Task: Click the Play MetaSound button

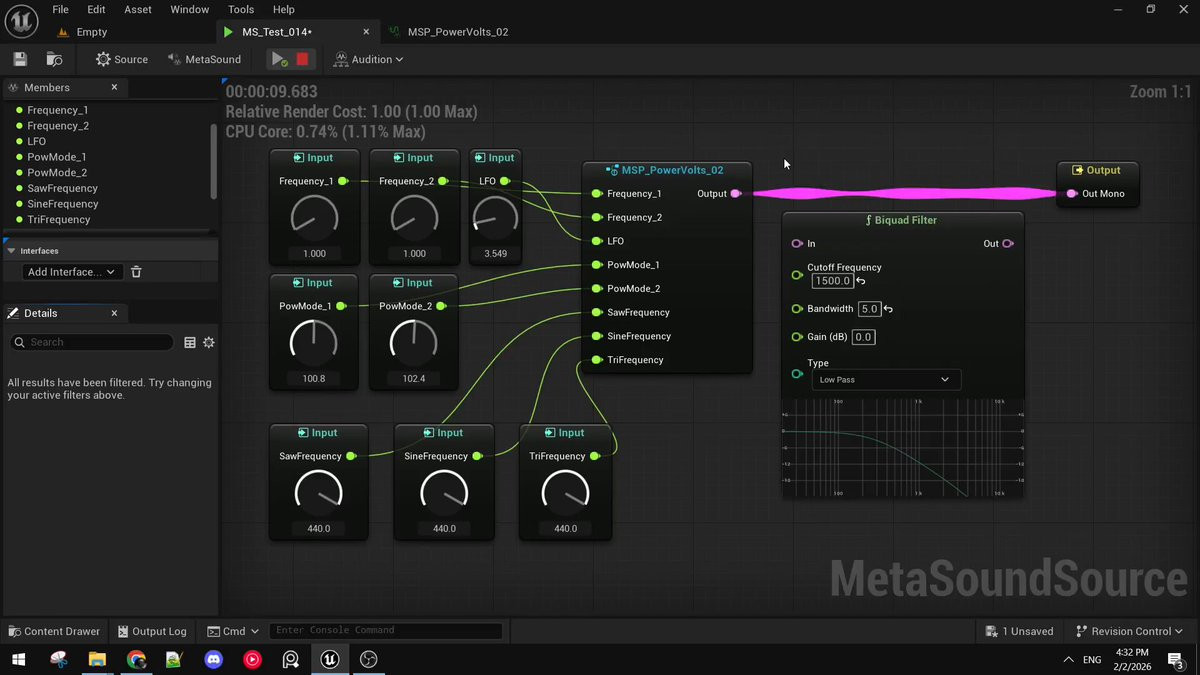Action: [279, 59]
